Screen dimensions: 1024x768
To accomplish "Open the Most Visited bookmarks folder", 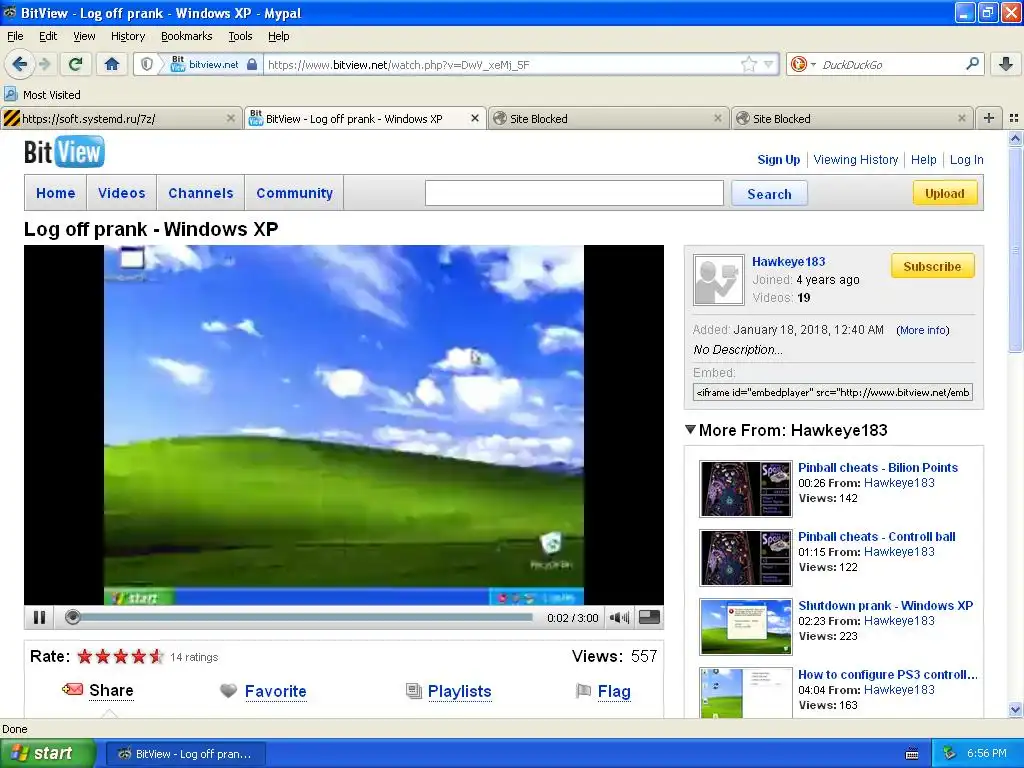I will [42, 95].
